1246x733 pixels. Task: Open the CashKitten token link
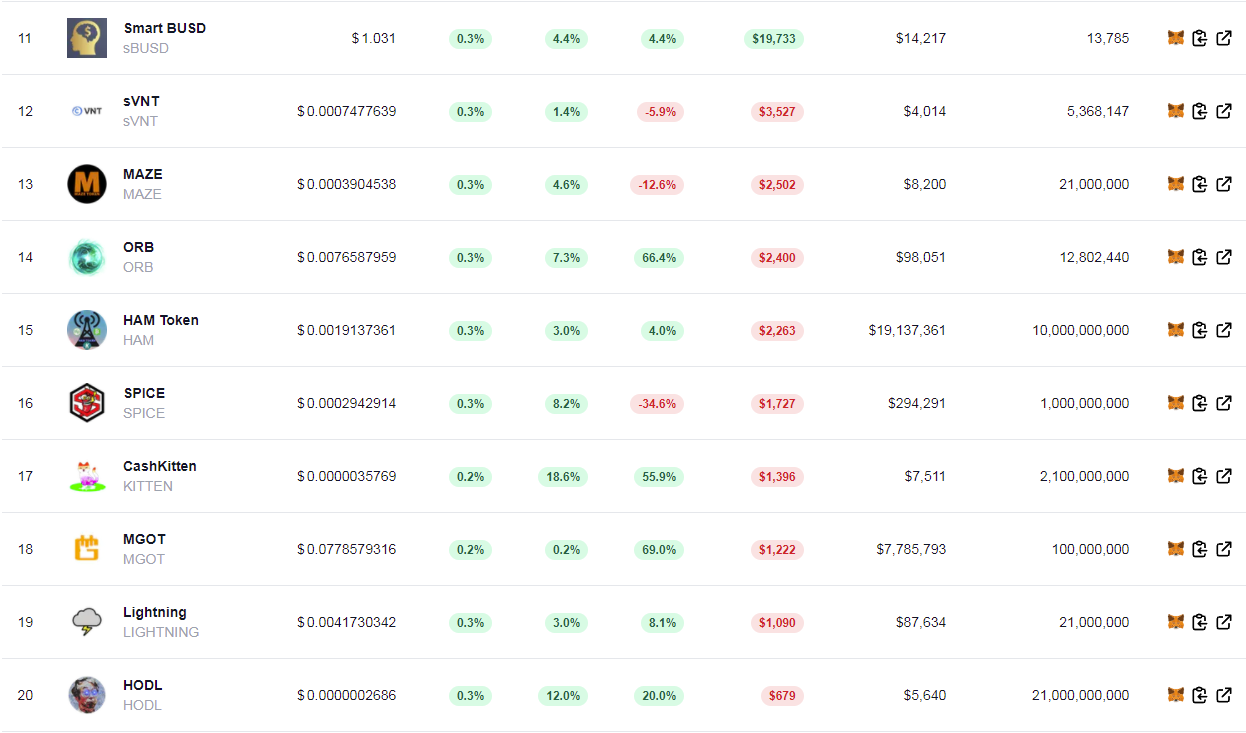coord(160,466)
